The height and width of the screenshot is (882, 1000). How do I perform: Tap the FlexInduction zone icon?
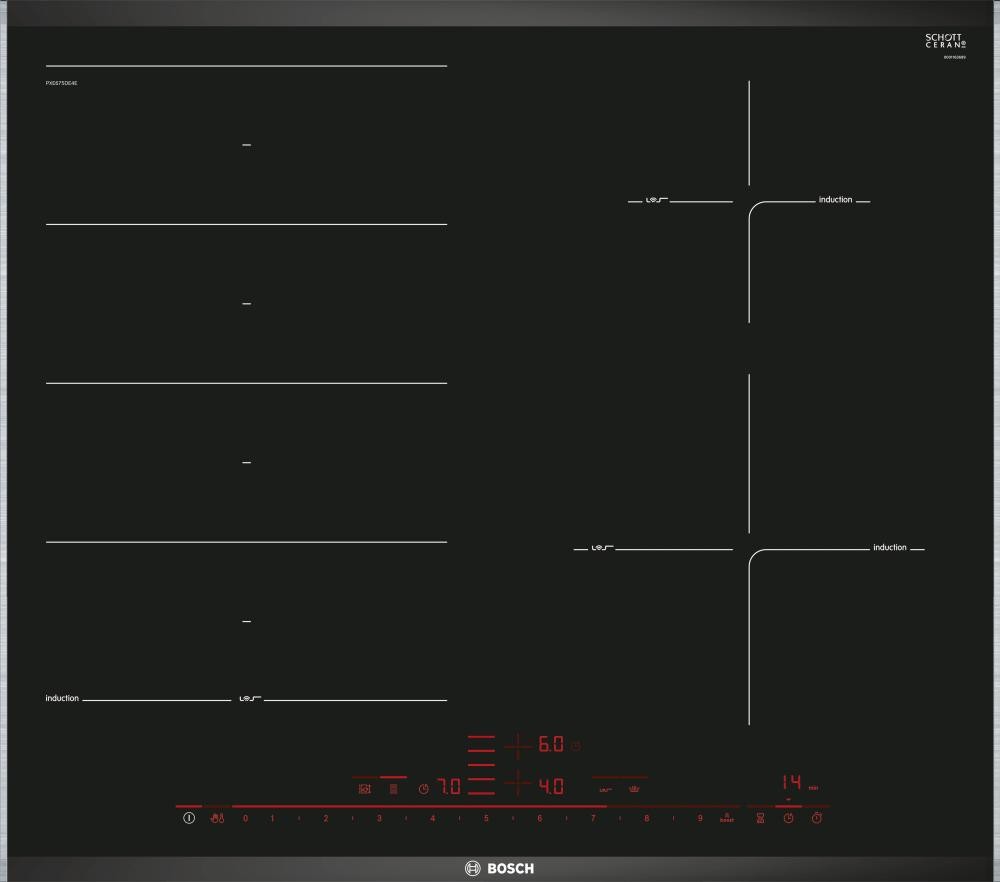[393, 788]
